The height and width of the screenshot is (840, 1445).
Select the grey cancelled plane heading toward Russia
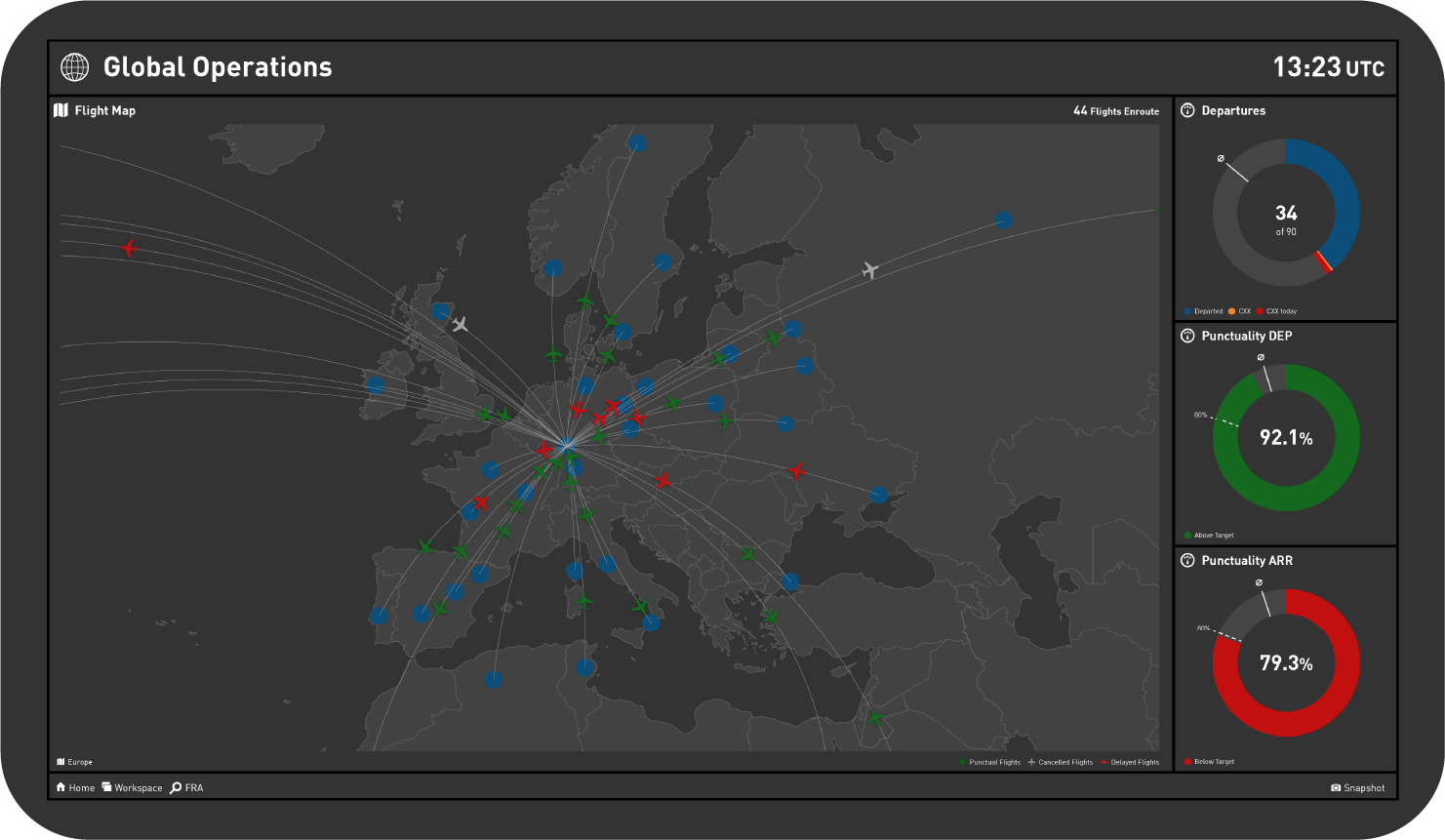(869, 269)
